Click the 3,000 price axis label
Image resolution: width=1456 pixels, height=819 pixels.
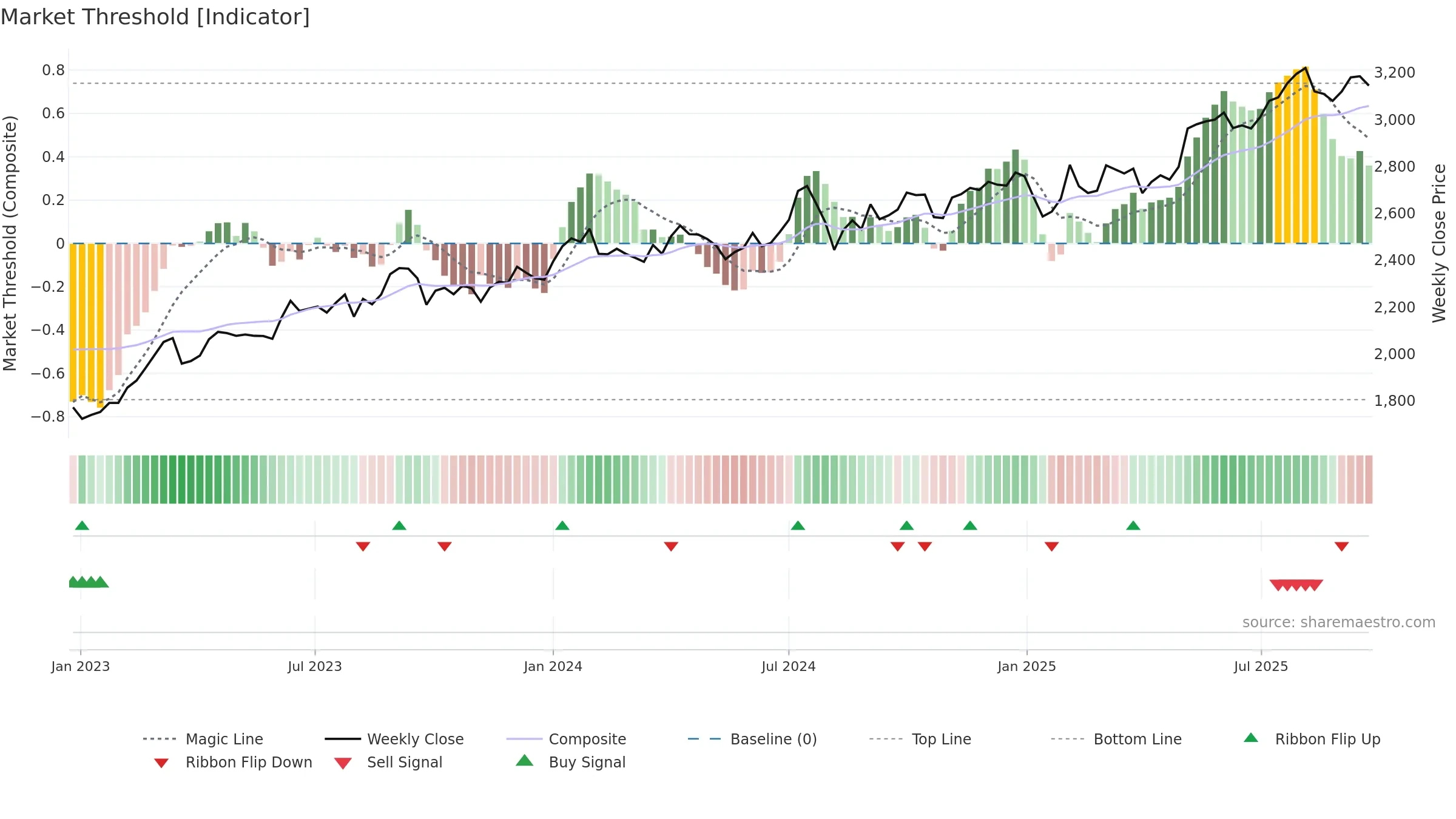(1395, 120)
